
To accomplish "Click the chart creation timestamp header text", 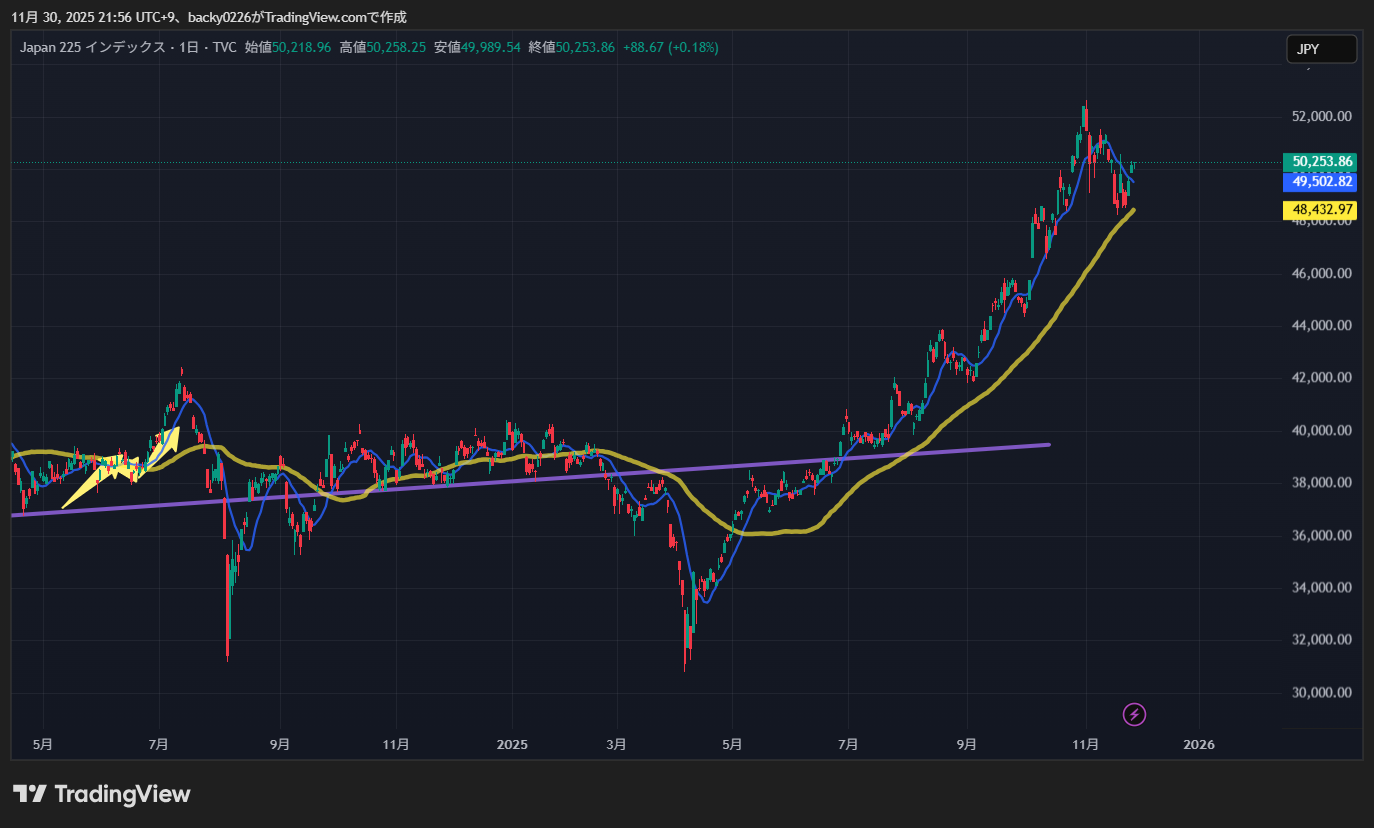I will tap(208, 17).
